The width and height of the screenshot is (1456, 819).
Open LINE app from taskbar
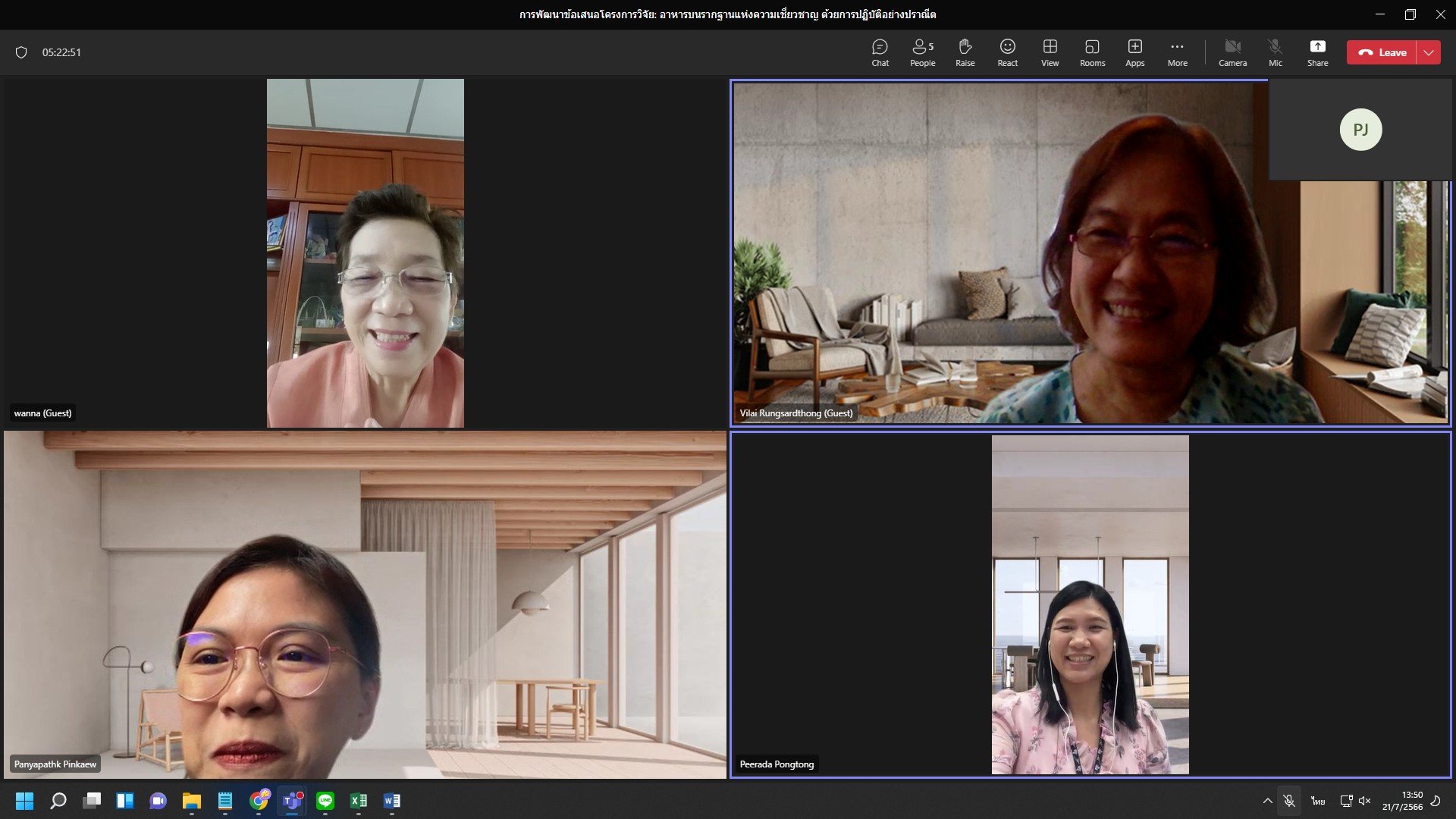tap(325, 801)
